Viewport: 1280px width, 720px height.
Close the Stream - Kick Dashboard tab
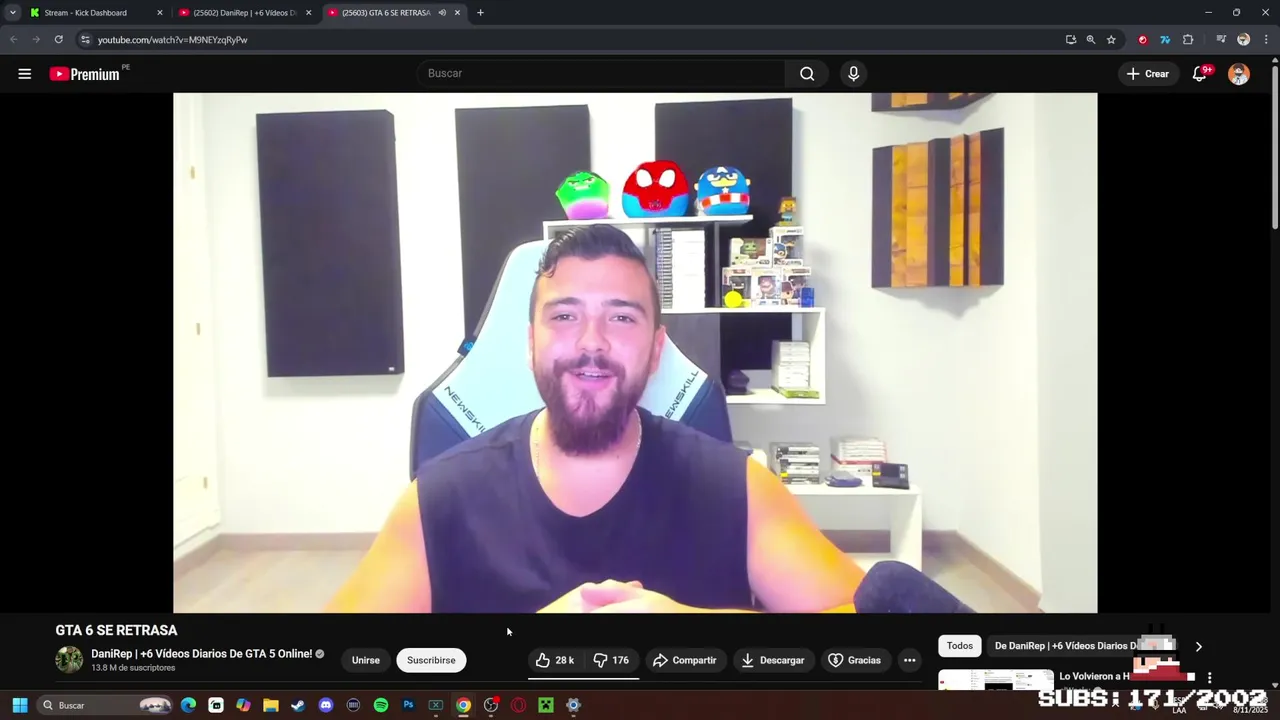[159, 13]
